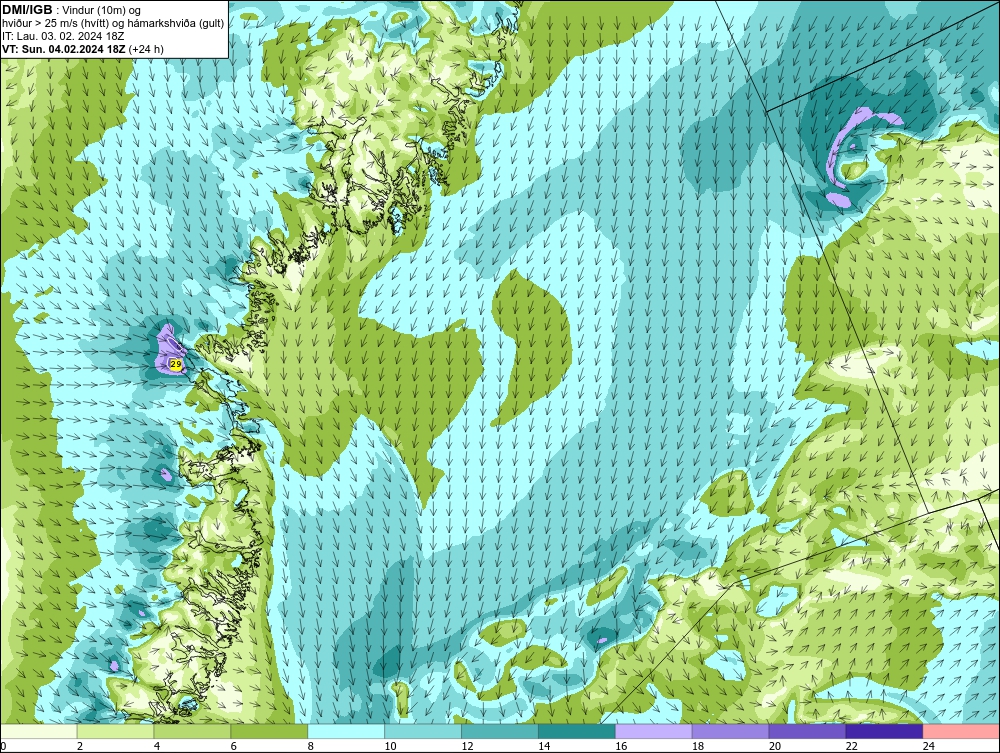Click the legend scale label "8"
1000x753 pixels.
pyautogui.click(x=311, y=746)
